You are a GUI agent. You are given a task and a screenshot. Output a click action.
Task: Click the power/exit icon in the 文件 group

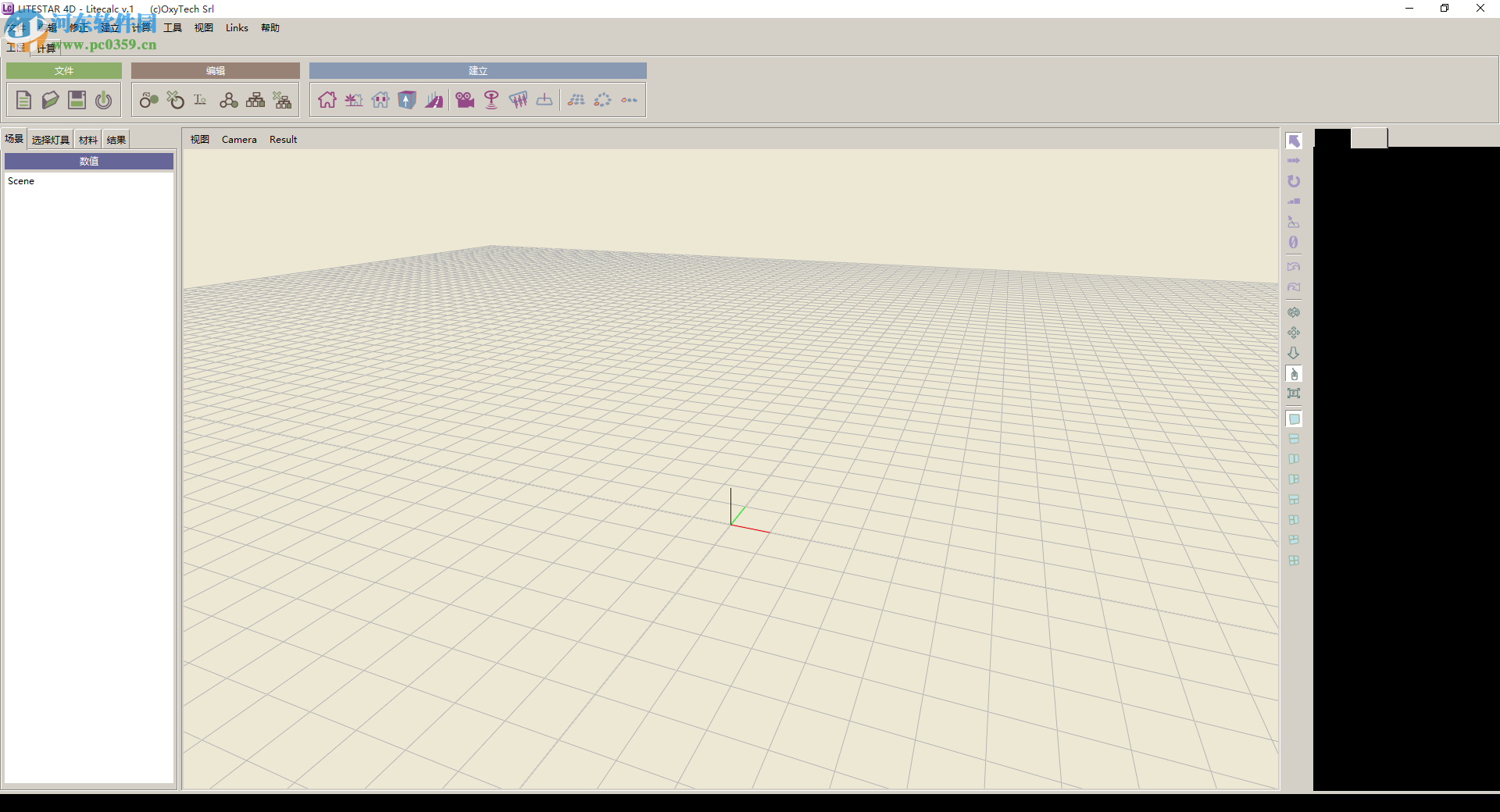point(102,100)
